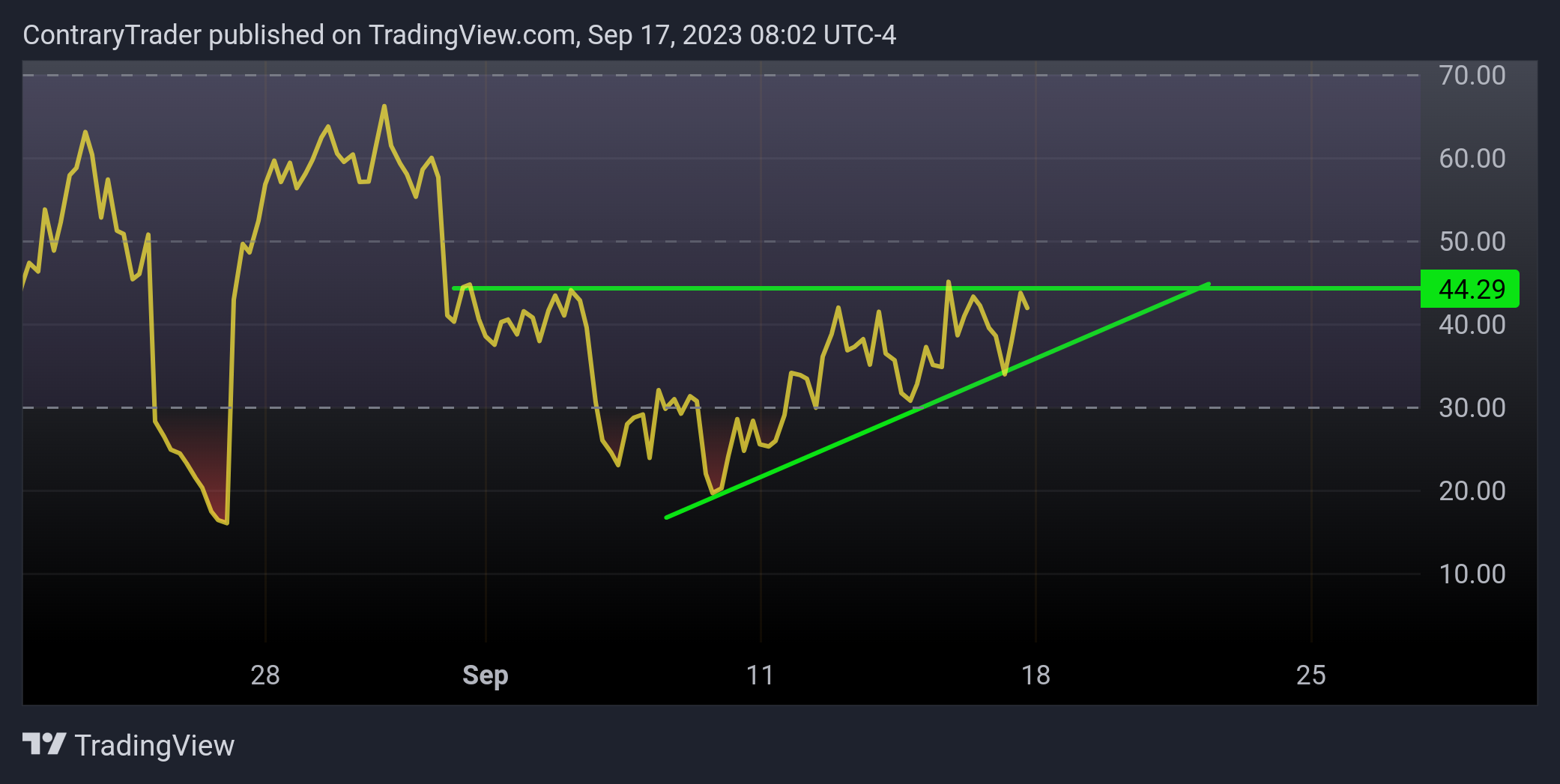Select the green ascending trendline
This screenshot has width=1560, height=784.
(x=937, y=401)
